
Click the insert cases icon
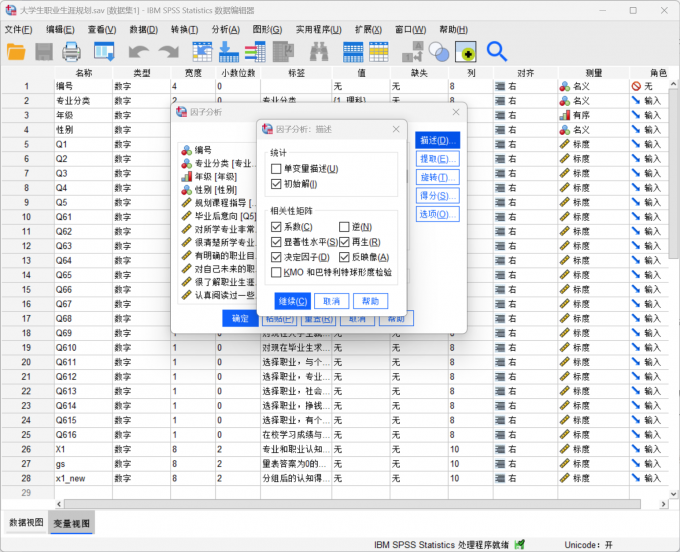pyautogui.click(x=353, y=52)
